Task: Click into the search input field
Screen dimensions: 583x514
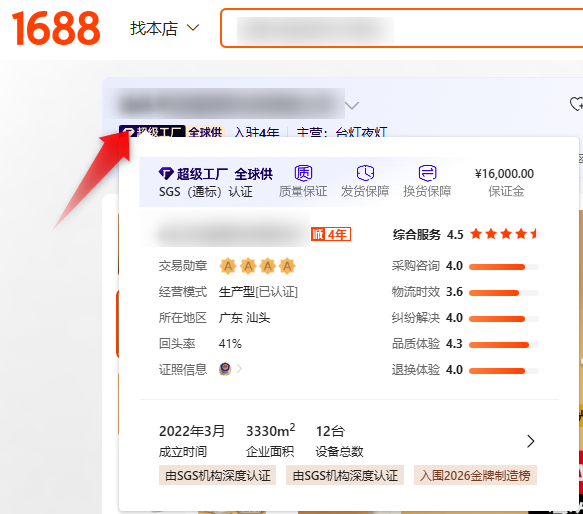Action: 402,28
